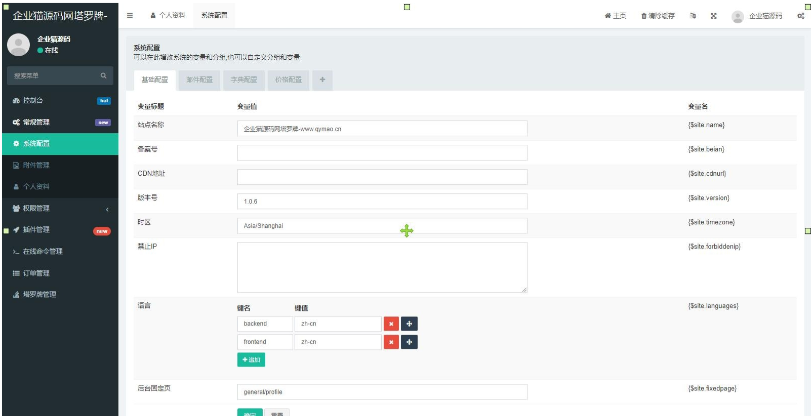
Task: Expand the 权限管理 sidebar menu
Action: pos(59,208)
